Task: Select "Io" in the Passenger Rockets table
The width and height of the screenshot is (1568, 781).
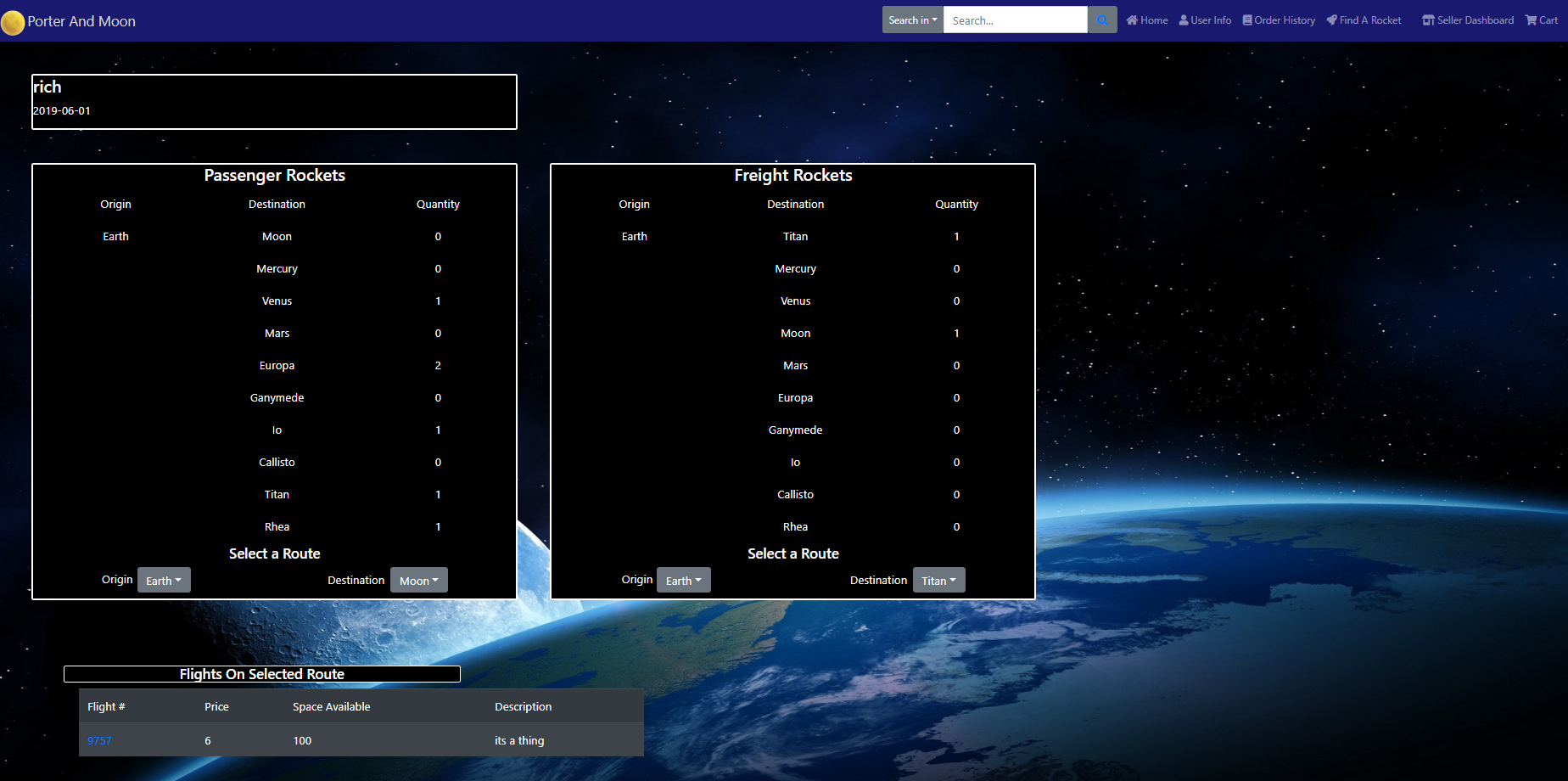Action: tap(277, 430)
